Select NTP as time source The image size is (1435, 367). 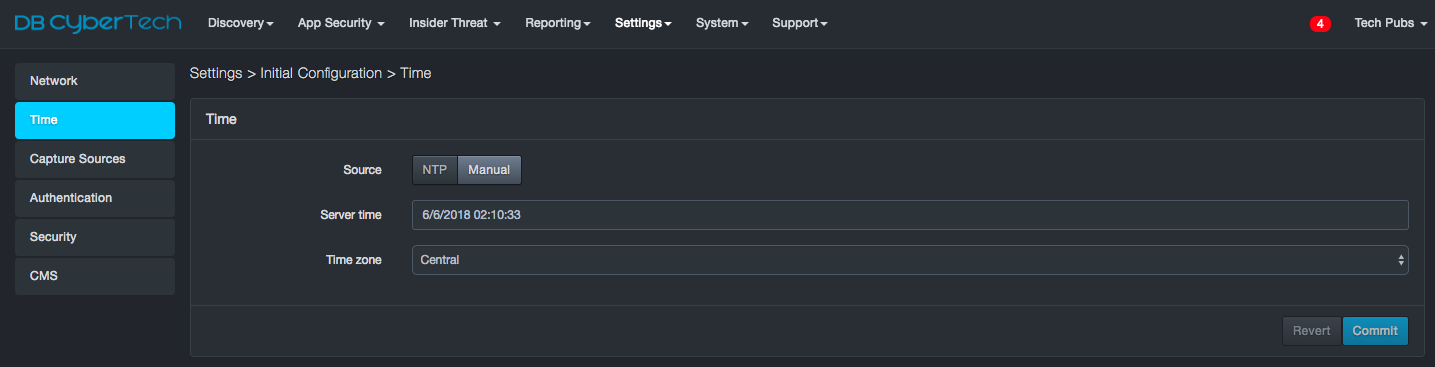pos(435,170)
